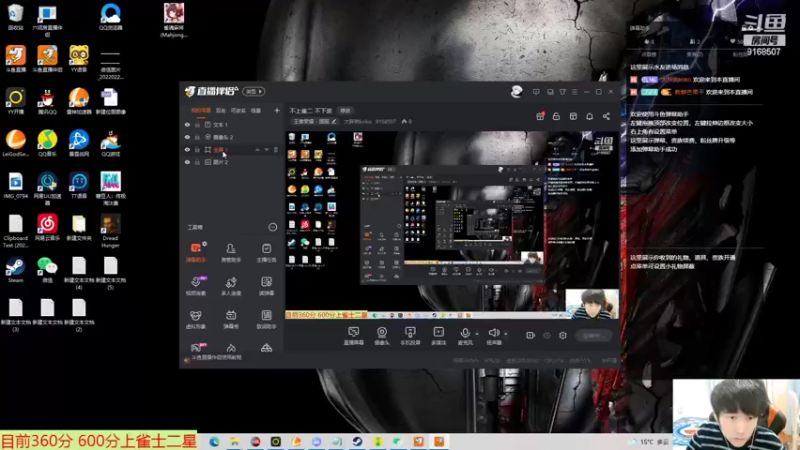Open the second toolbox tool with the person icon
The width and height of the screenshot is (800, 450).
(x=231, y=252)
